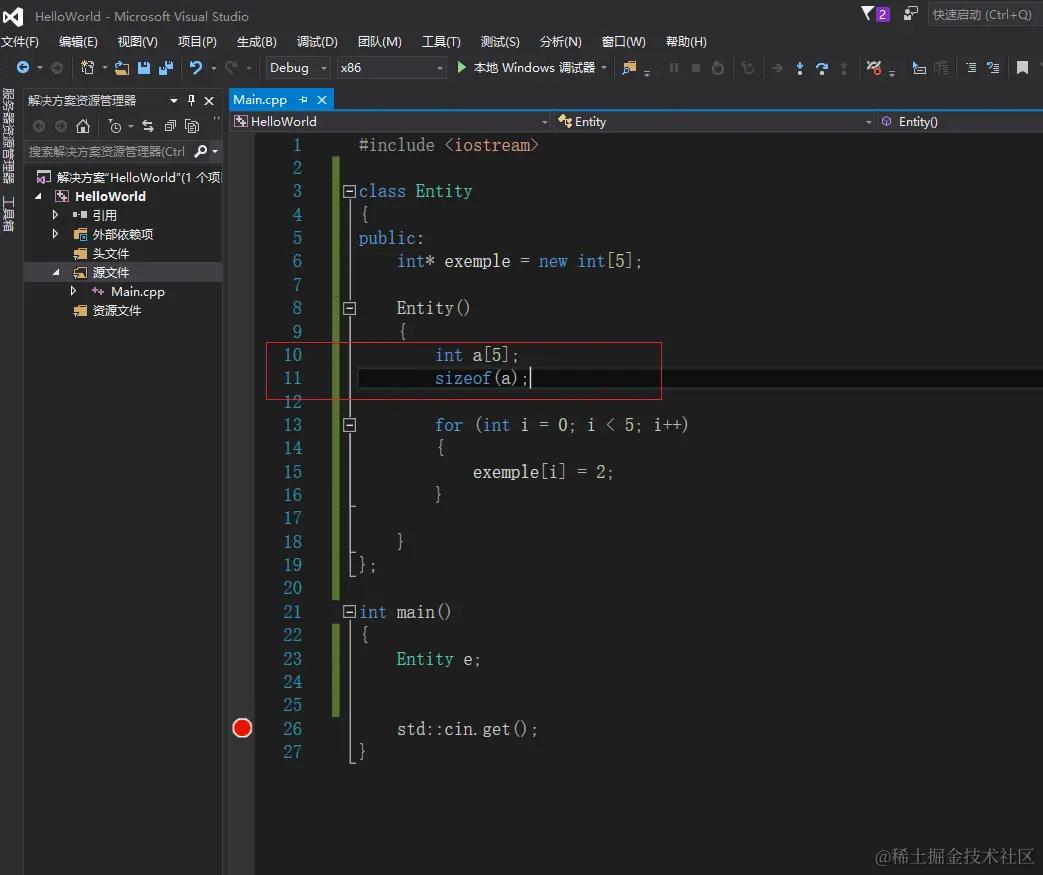The height and width of the screenshot is (875, 1043).
Task: Open the 编辑(E) menu
Action: coord(78,42)
